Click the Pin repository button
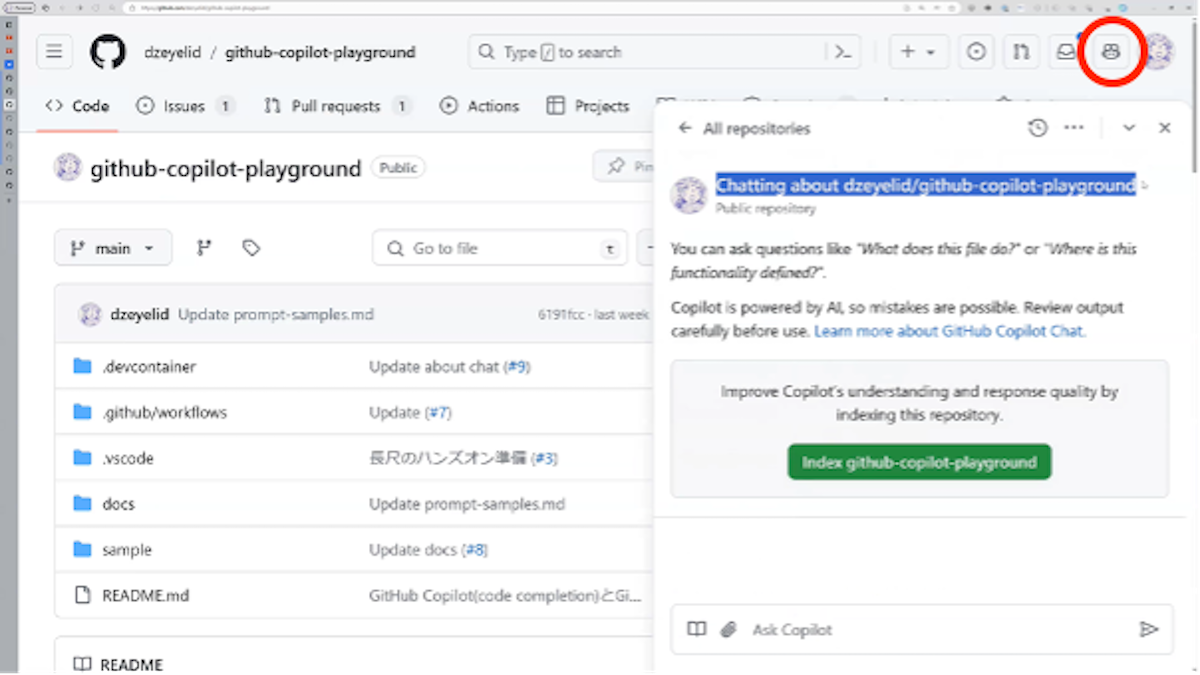 pos(624,167)
